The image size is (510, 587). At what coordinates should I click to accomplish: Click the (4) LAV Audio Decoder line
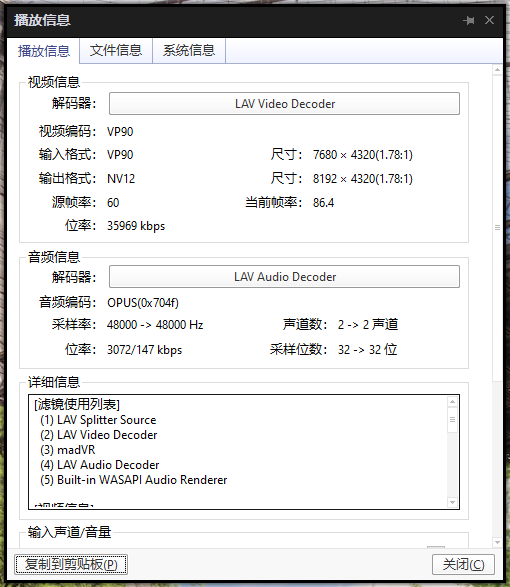[100, 465]
